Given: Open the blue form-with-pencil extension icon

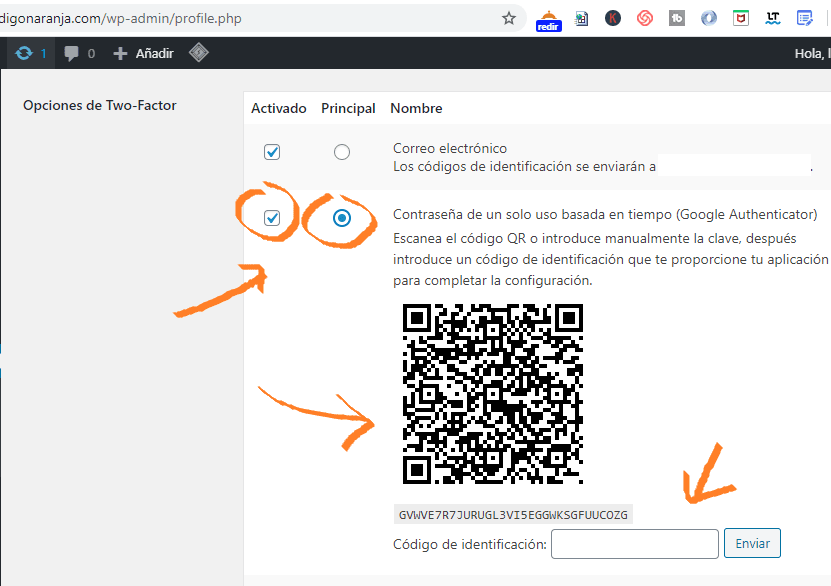Looking at the screenshot, I should tap(805, 19).
